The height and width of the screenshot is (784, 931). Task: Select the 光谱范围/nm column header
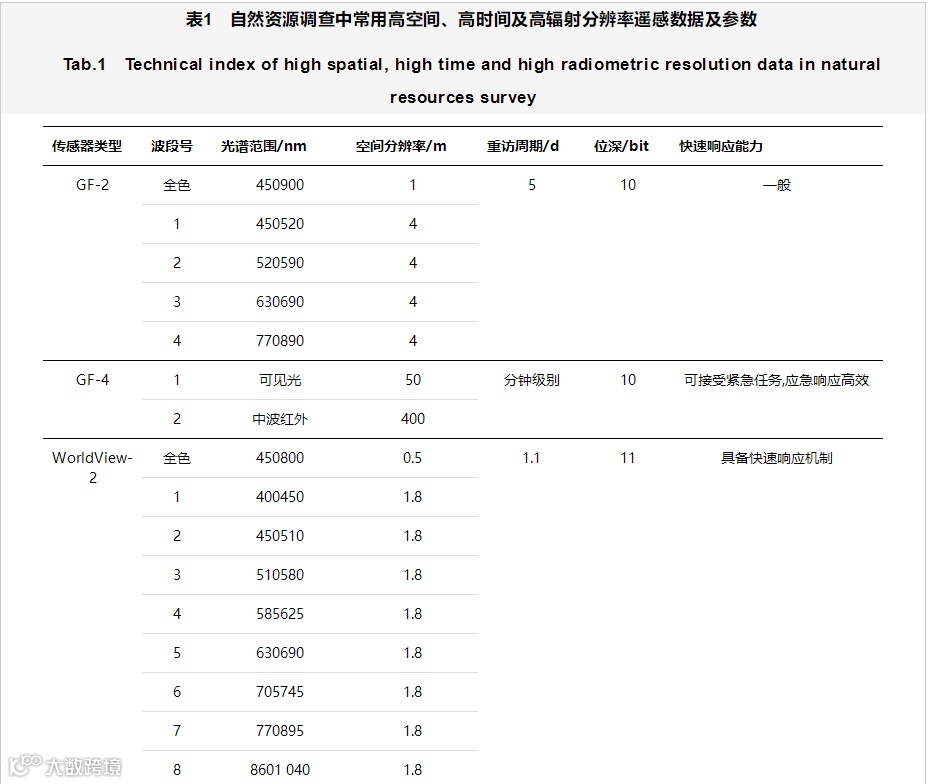coord(264,146)
